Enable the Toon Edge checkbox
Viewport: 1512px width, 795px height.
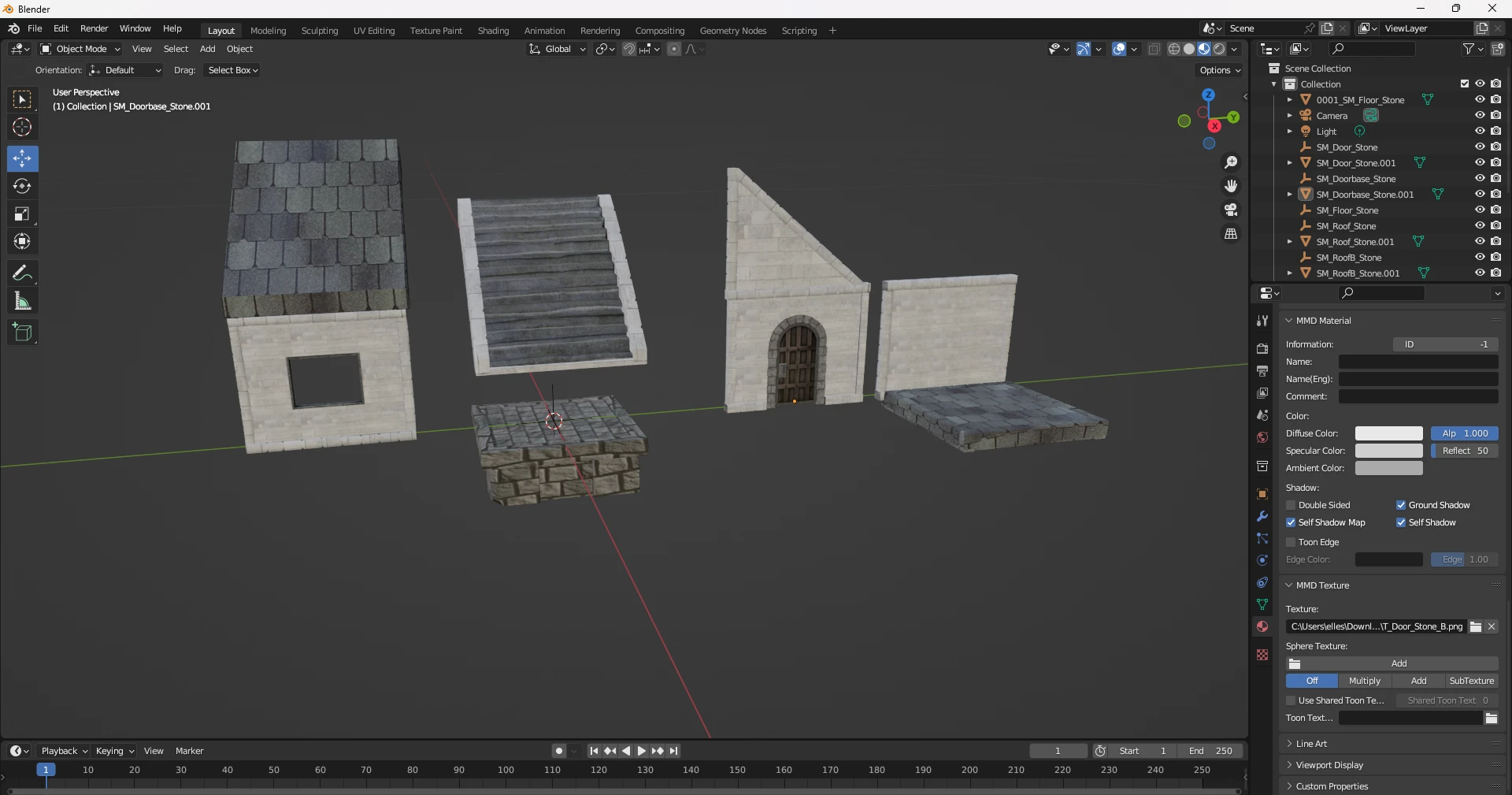pos(1291,542)
